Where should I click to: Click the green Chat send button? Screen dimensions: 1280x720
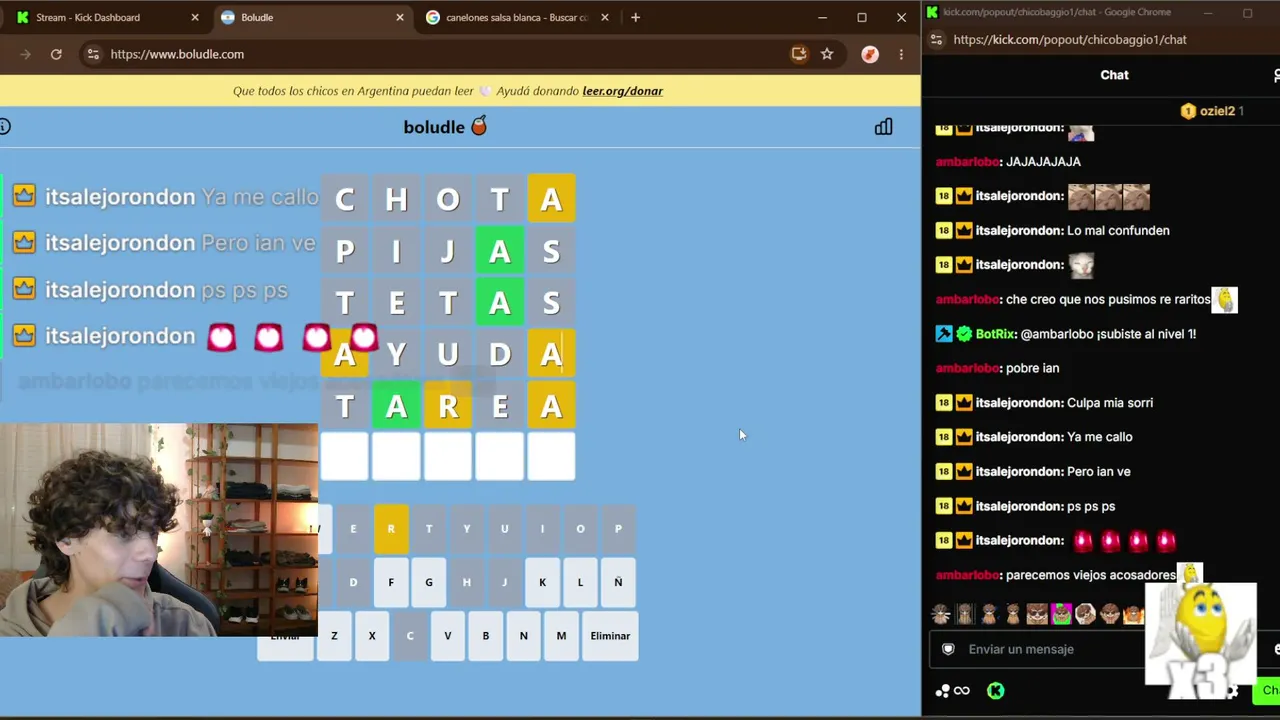pos(1268,690)
